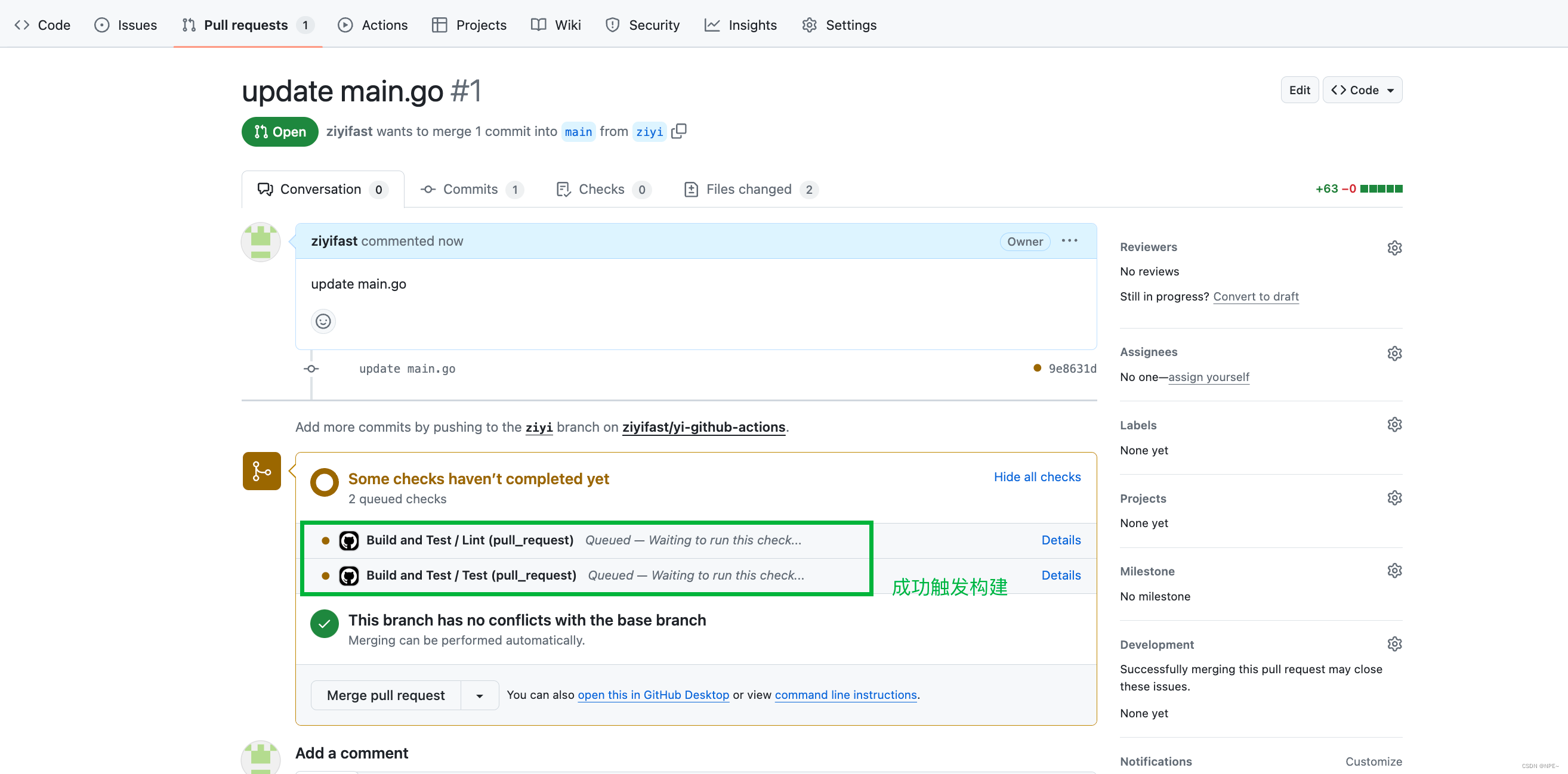The width and height of the screenshot is (1568, 774).
Task: Open Reviewers gear settings
Action: pyautogui.click(x=1394, y=247)
